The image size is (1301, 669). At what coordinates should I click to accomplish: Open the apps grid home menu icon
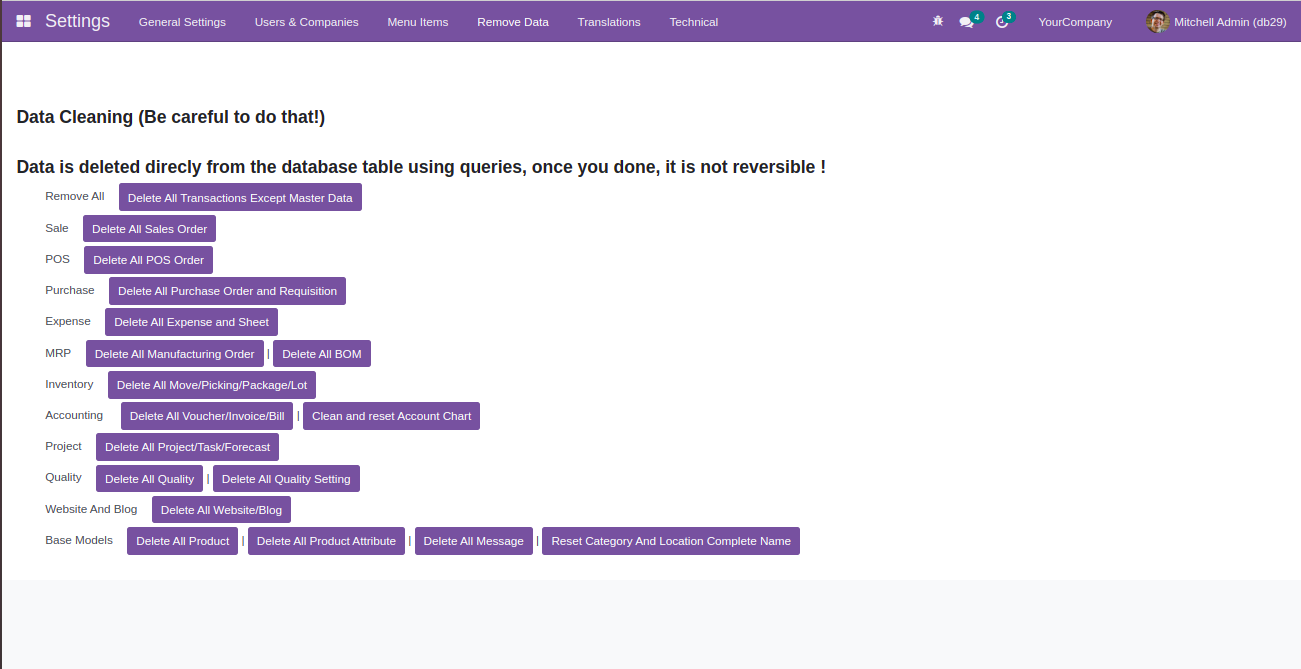24,21
